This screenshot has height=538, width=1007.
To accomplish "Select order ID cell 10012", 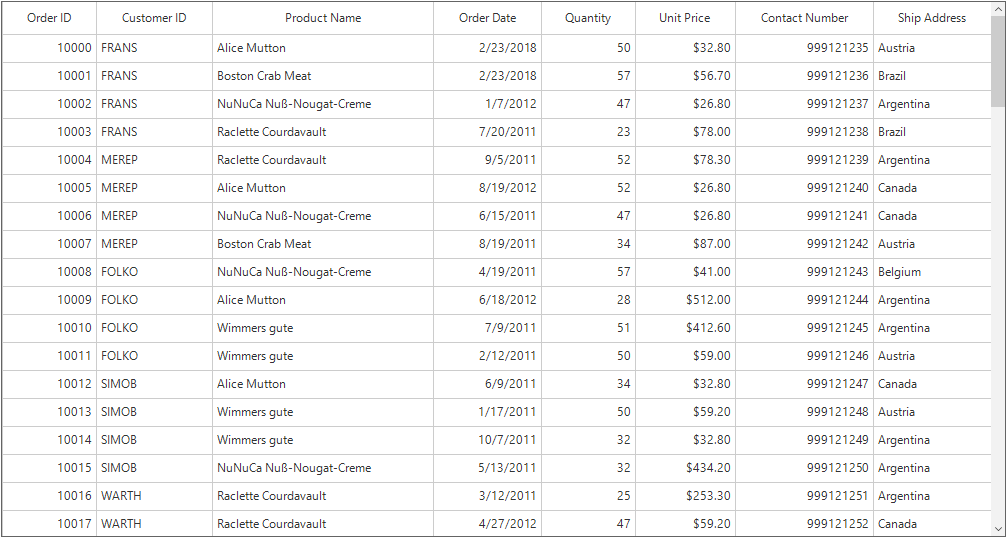I will [x=49, y=384].
